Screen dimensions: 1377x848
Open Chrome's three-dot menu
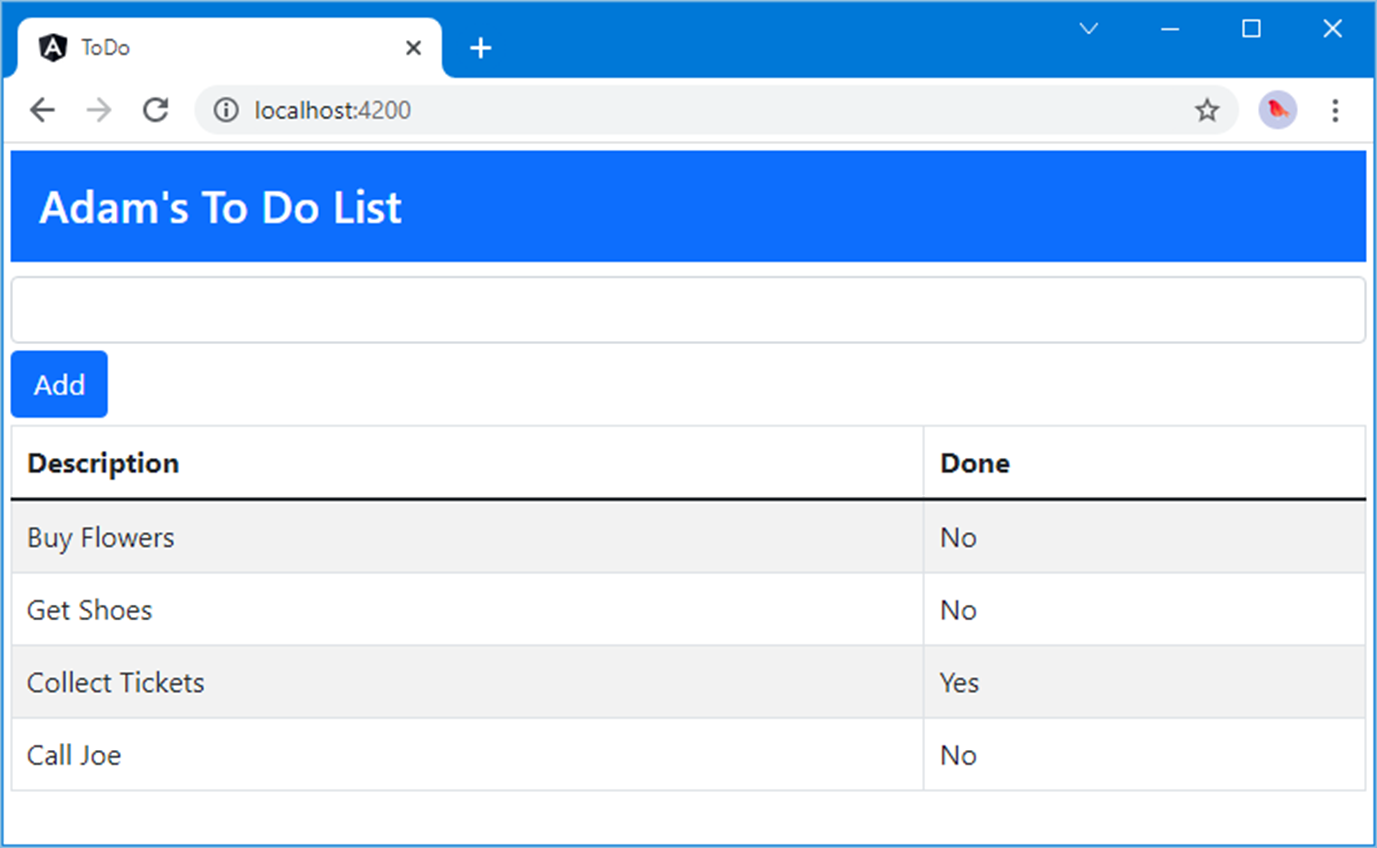click(x=1335, y=110)
